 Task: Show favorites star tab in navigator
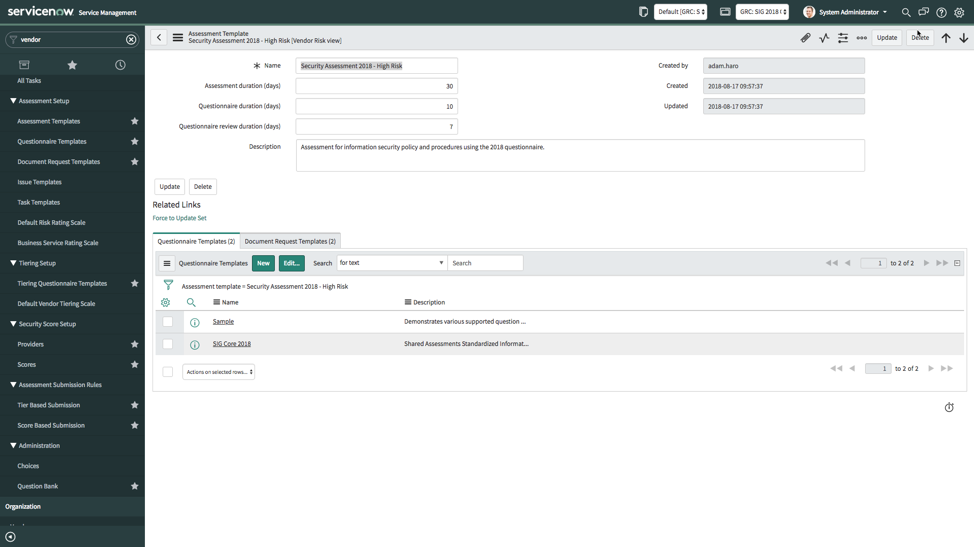[72, 65]
